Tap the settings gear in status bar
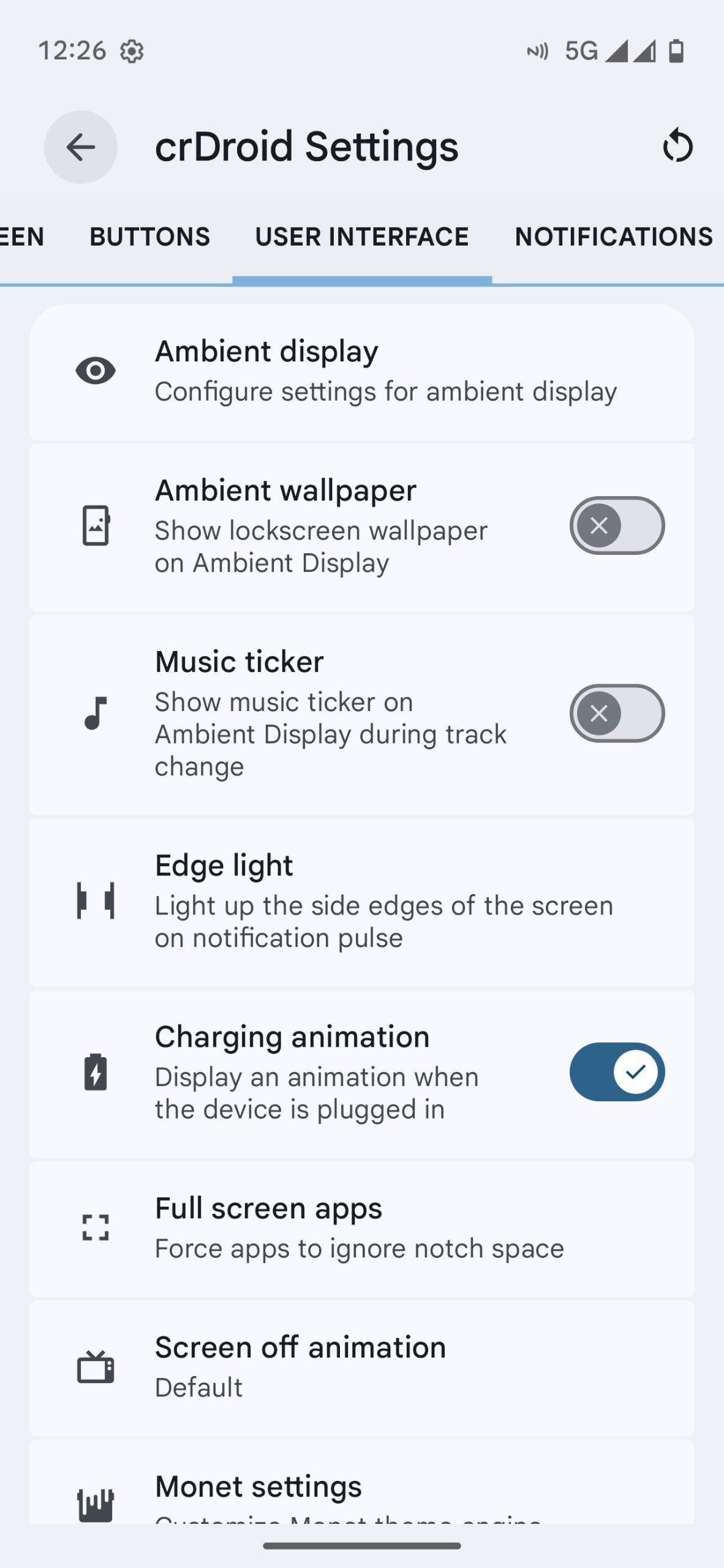The height and width of the screenshot is (1568, 724). point(132,51)
